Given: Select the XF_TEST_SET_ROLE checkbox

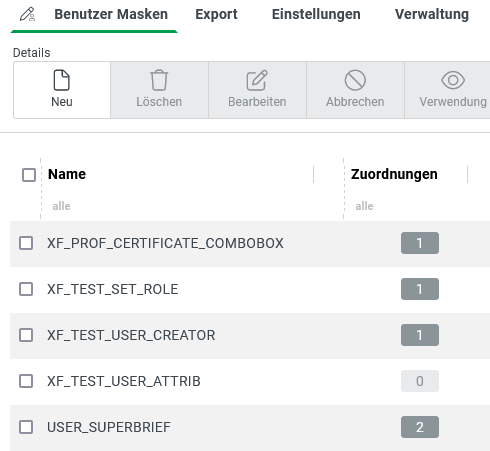Looking at the screenshot, I should [26, 289].
